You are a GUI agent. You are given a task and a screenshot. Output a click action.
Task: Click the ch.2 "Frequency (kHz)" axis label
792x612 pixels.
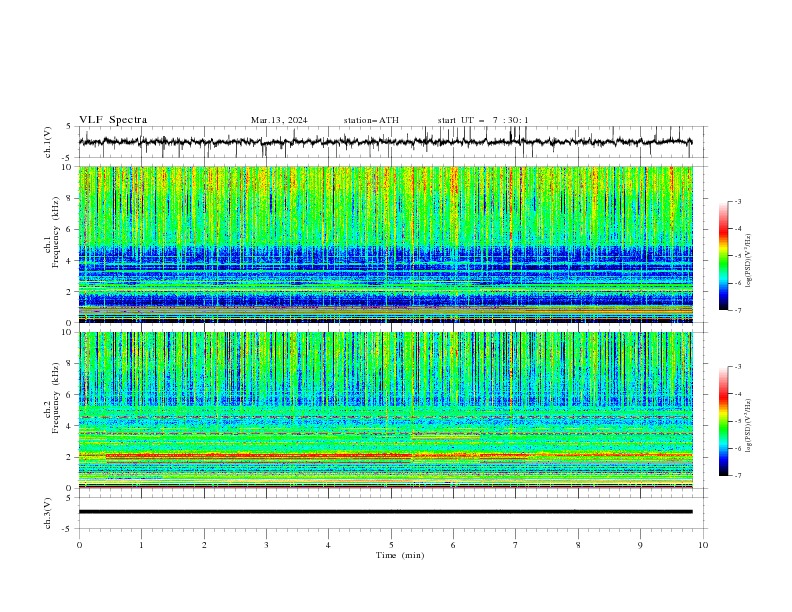pyautogui.click(x=56, y=398)
